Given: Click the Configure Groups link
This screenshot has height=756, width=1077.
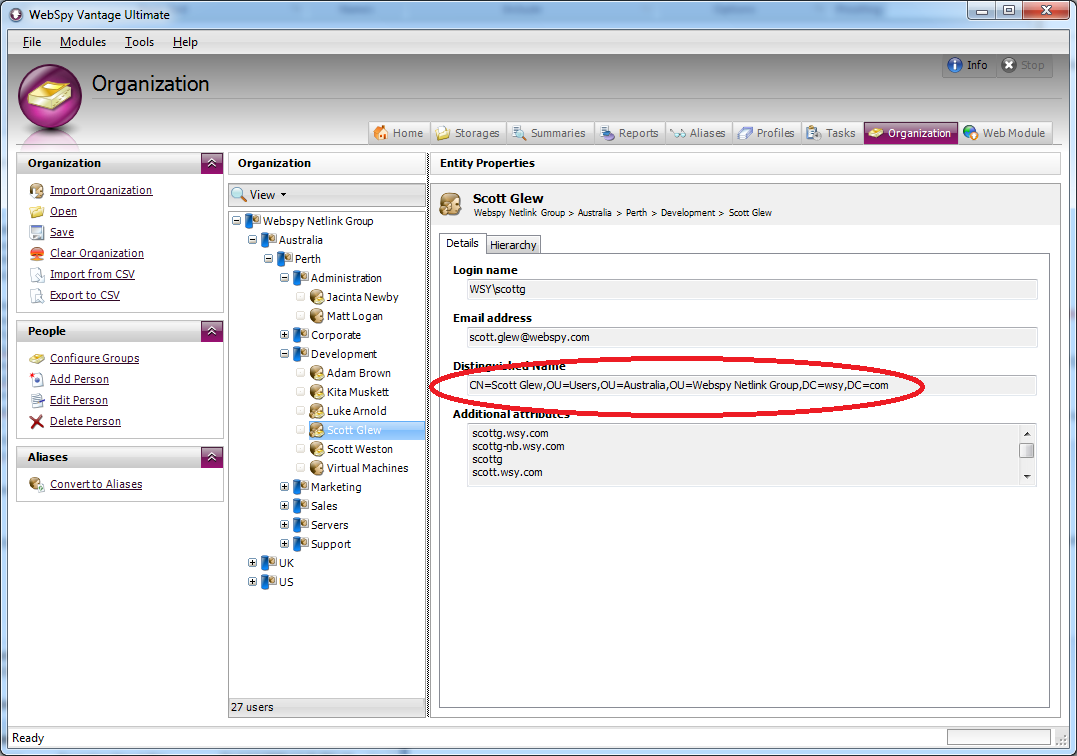Looking at the screenshot, I should 95,358.
